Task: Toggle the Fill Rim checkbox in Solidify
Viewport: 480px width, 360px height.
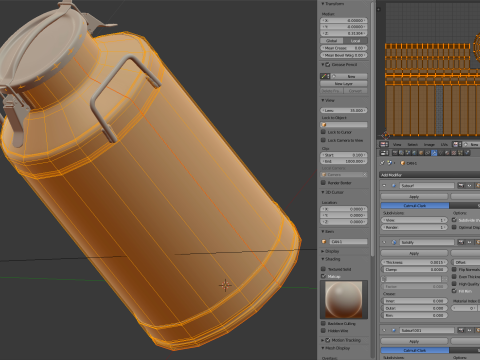Action: (x=454, y=291)
